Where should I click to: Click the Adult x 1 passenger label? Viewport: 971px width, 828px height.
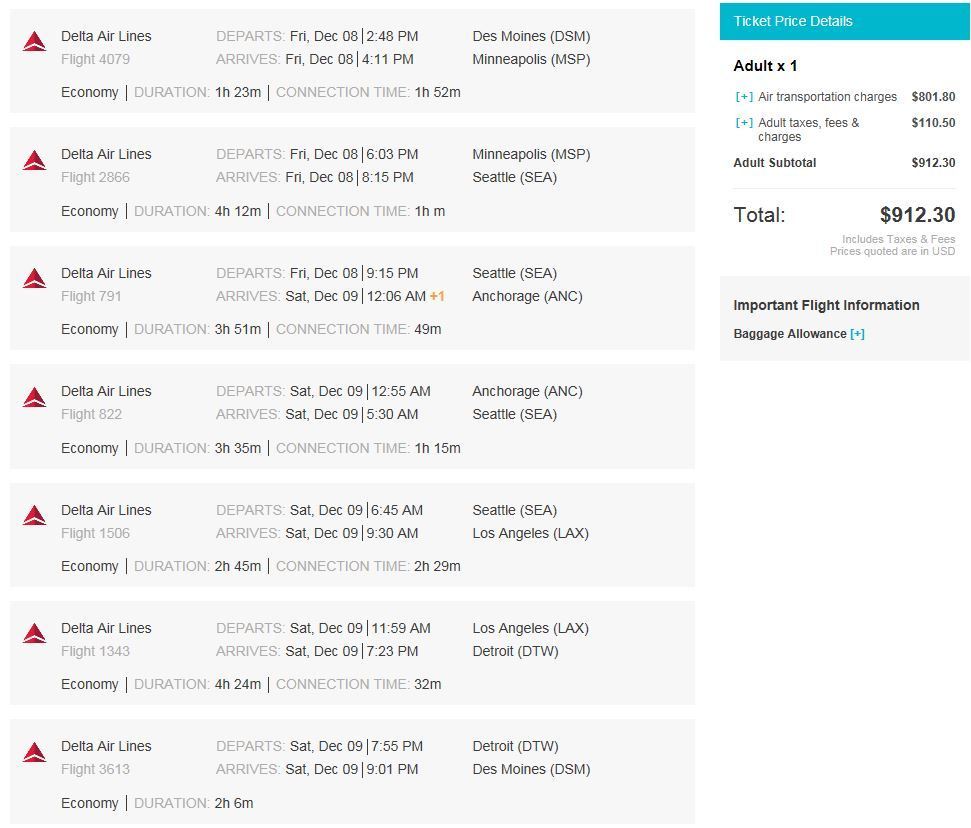765,66
